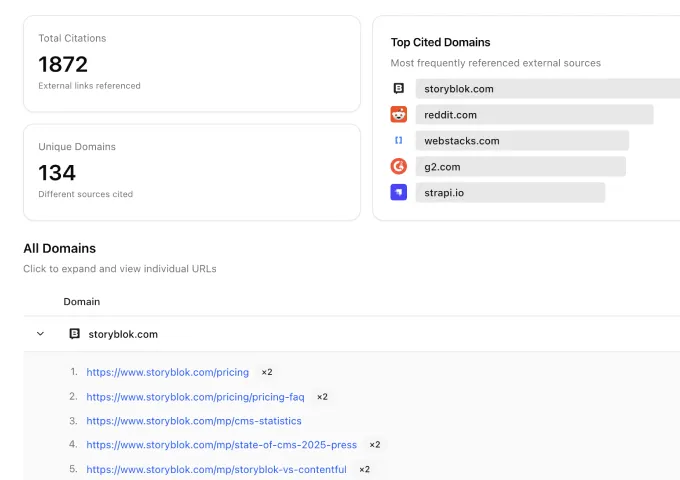Click the reddit.com Reddit logo icon
680x480 pixels.
pyautogui.click(x=399, y=114)
